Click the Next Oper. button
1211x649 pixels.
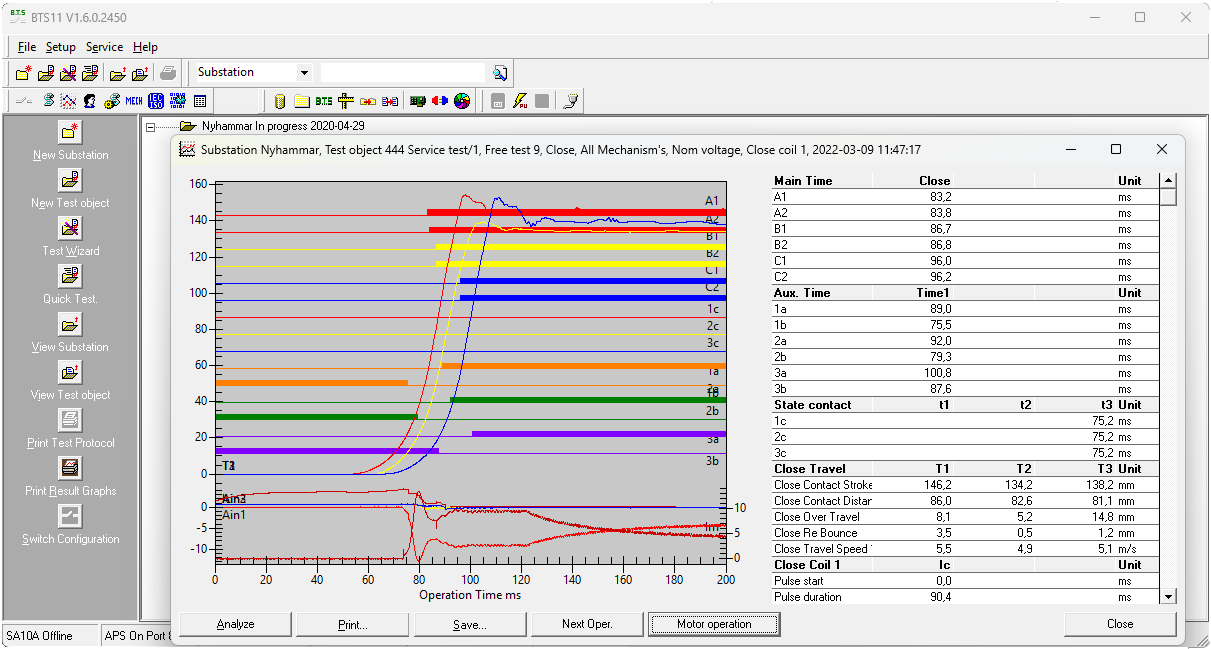586,624
